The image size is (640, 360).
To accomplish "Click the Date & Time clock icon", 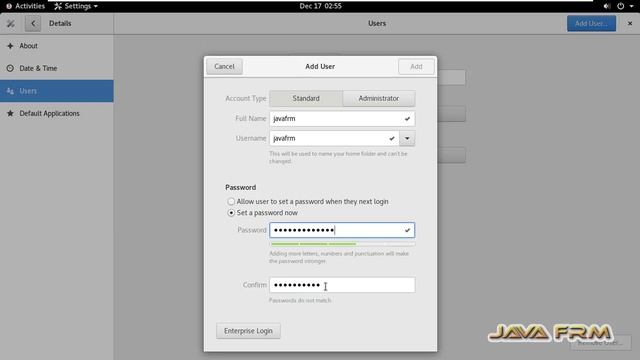I will click(10, 68).
